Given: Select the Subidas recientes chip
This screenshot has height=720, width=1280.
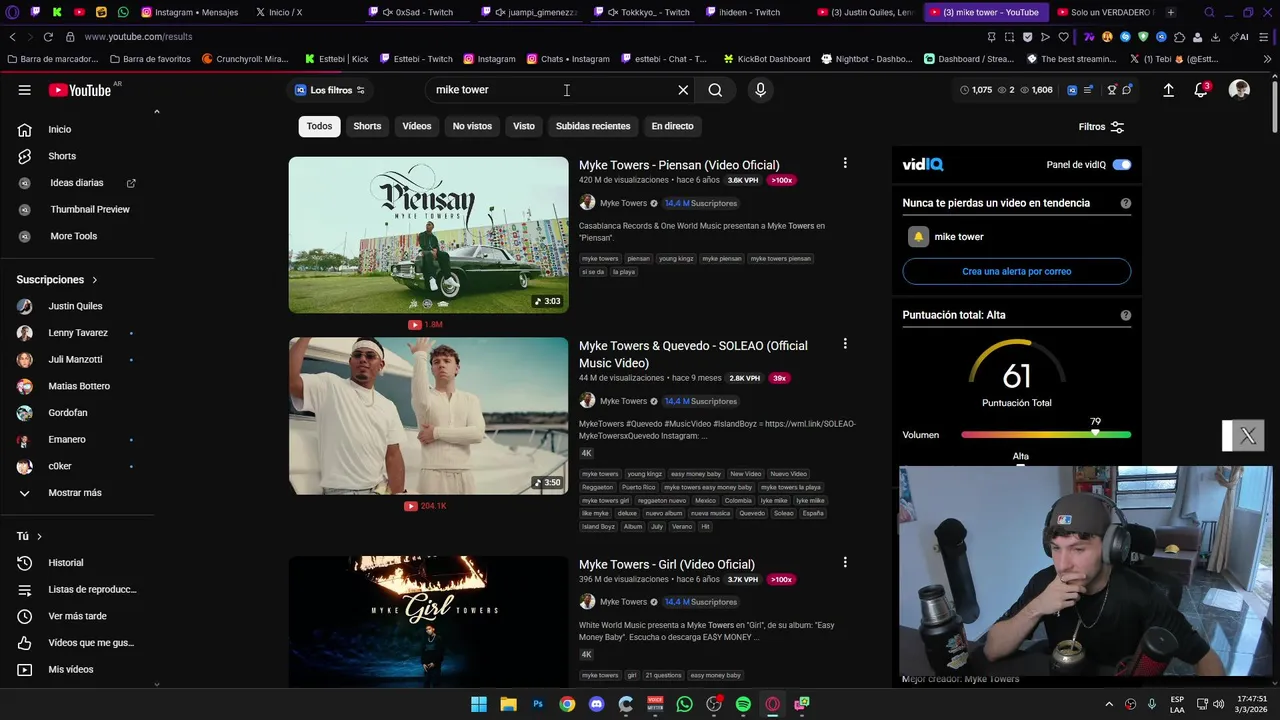Looking at the screenshot, I should tap(593, 126).
